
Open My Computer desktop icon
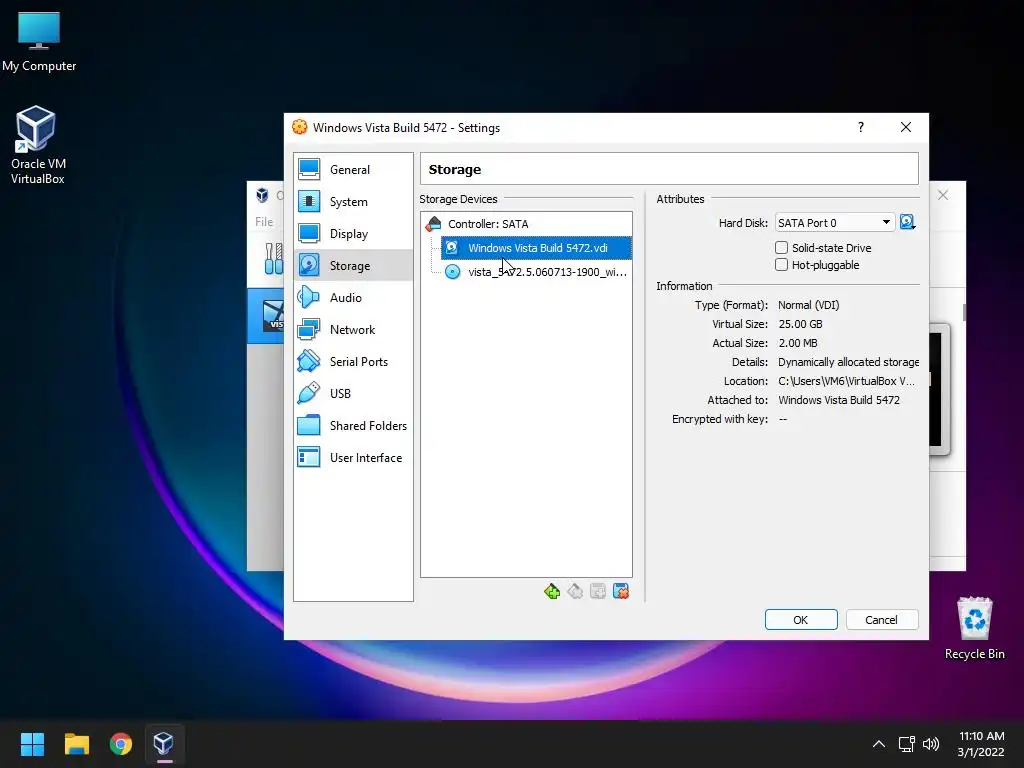(x=39, y=41)
